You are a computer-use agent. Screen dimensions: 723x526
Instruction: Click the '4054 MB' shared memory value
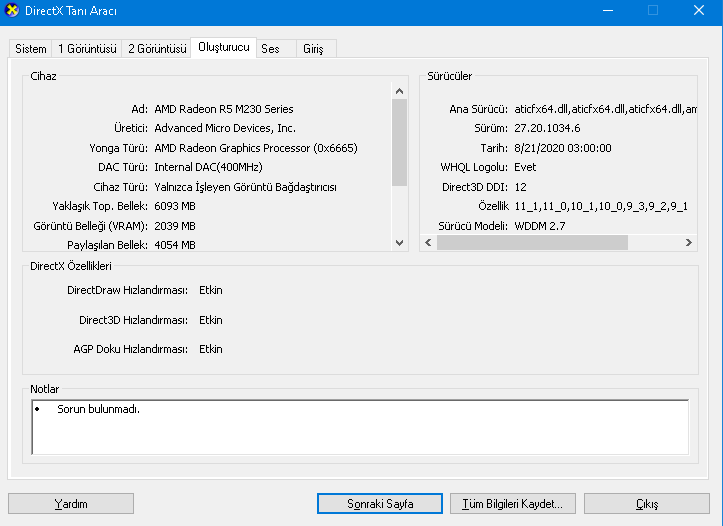click(175, 245)
